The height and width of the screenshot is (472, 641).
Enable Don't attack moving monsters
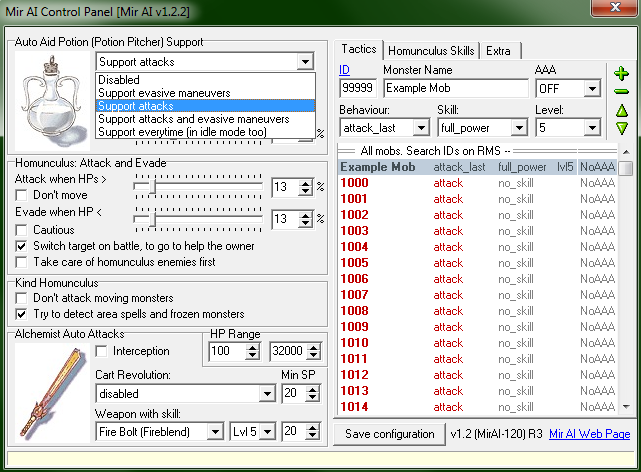[21, 298]
